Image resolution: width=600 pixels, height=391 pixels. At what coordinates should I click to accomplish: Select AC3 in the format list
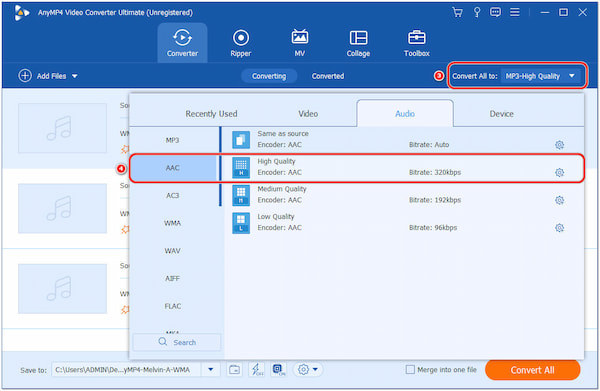(x=173, y=196)
